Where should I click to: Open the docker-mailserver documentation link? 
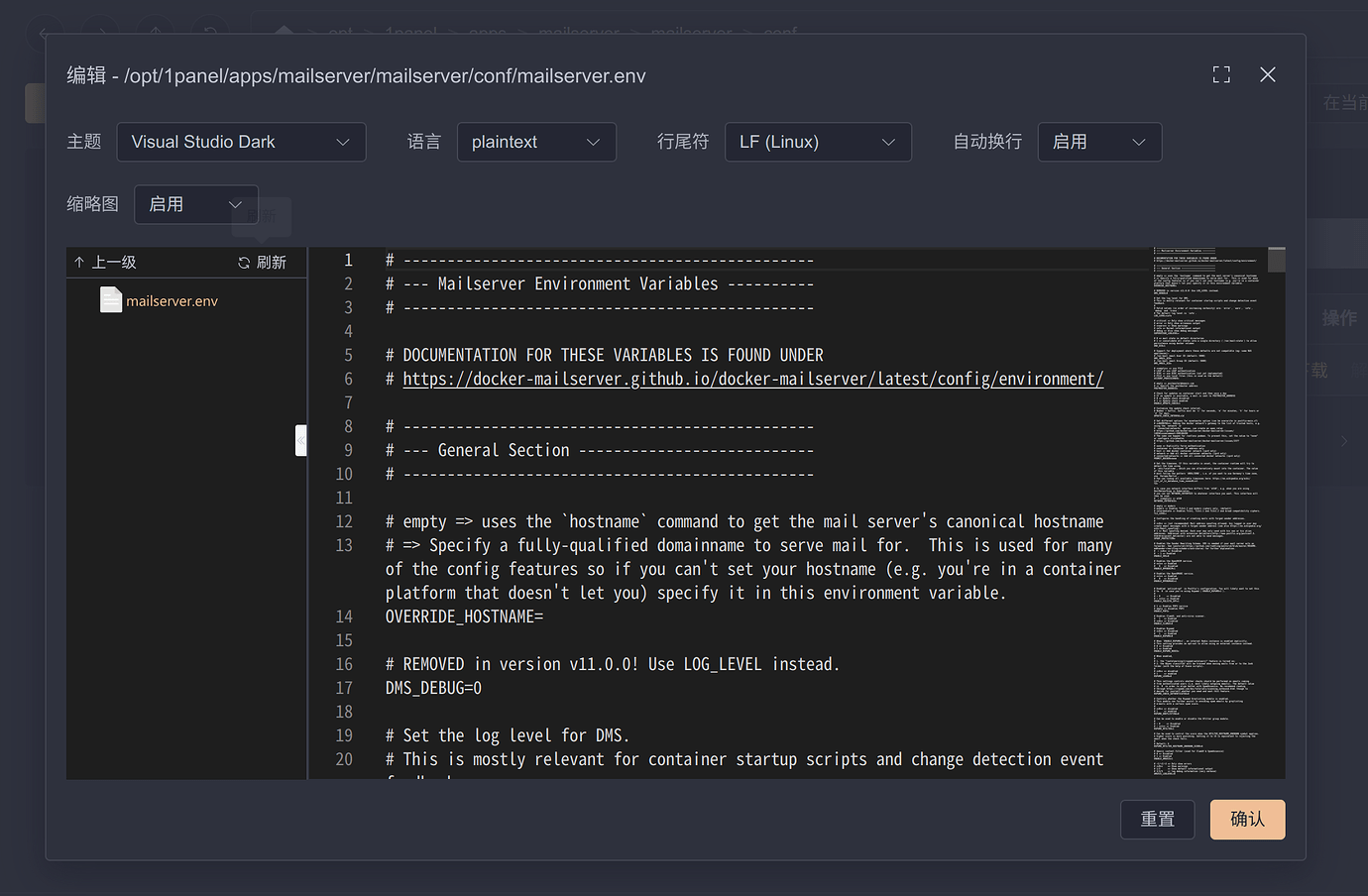(x=753, y=378)
